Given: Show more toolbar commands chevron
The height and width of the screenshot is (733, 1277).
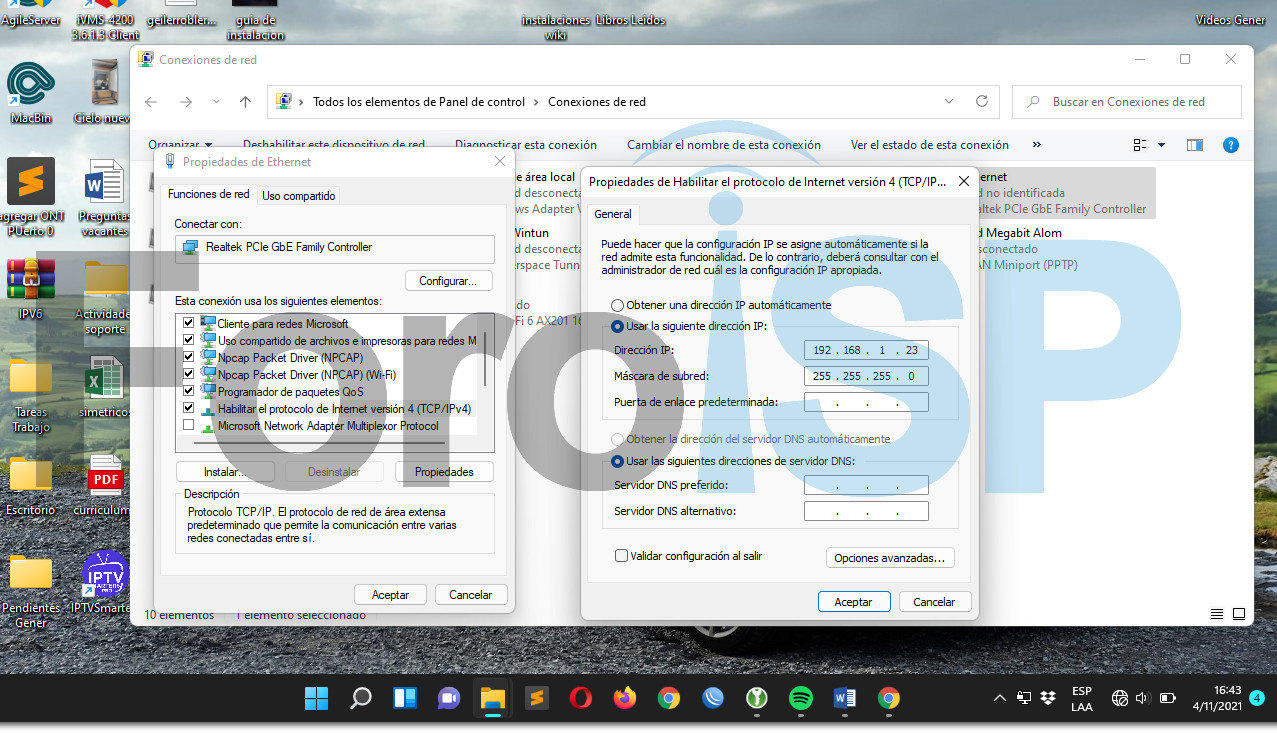Looking at the screenshot, I should pos(1036,145).
